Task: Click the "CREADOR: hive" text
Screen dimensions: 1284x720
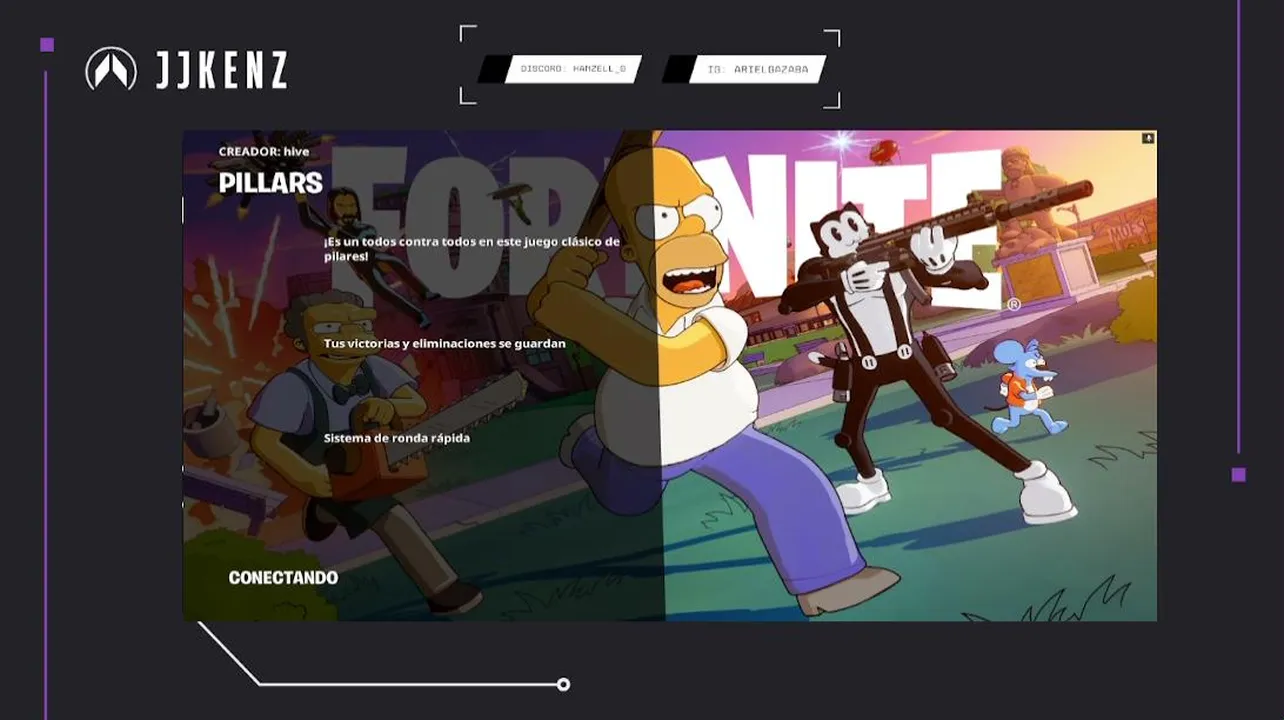Action: tap(264, 152)
